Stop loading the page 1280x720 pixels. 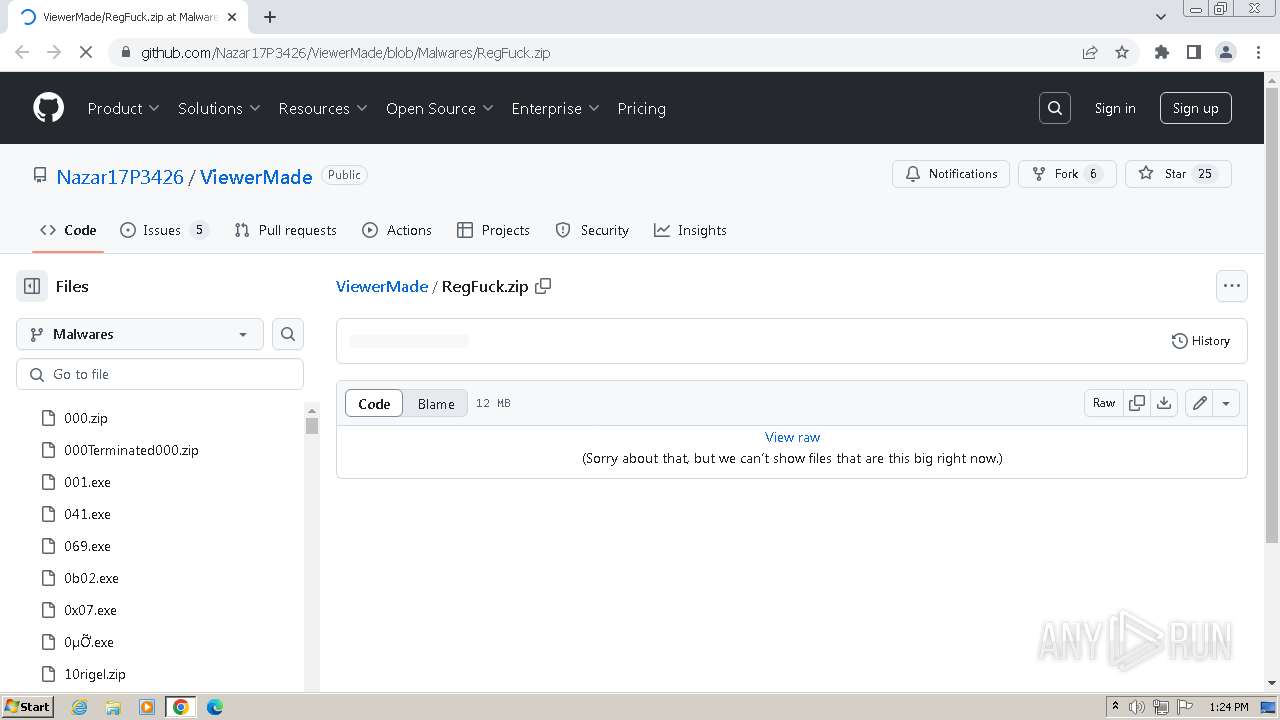pyautogui.click(x=86, y=52)
